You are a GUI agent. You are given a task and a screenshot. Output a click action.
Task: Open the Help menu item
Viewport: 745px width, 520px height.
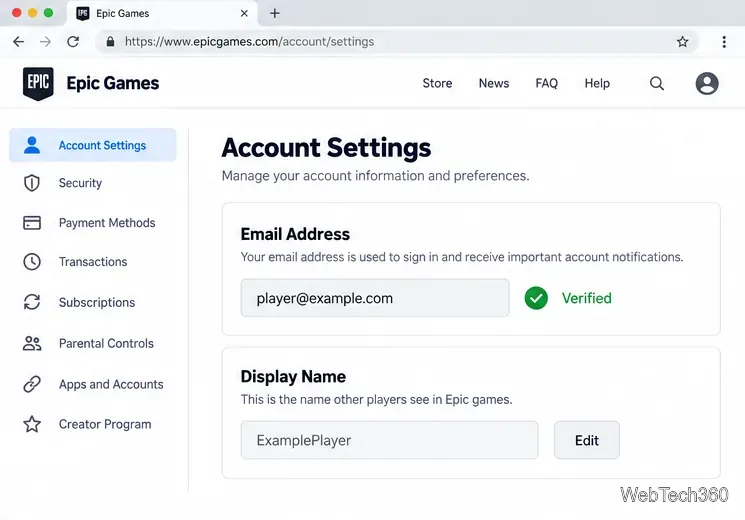coord(597,84)
